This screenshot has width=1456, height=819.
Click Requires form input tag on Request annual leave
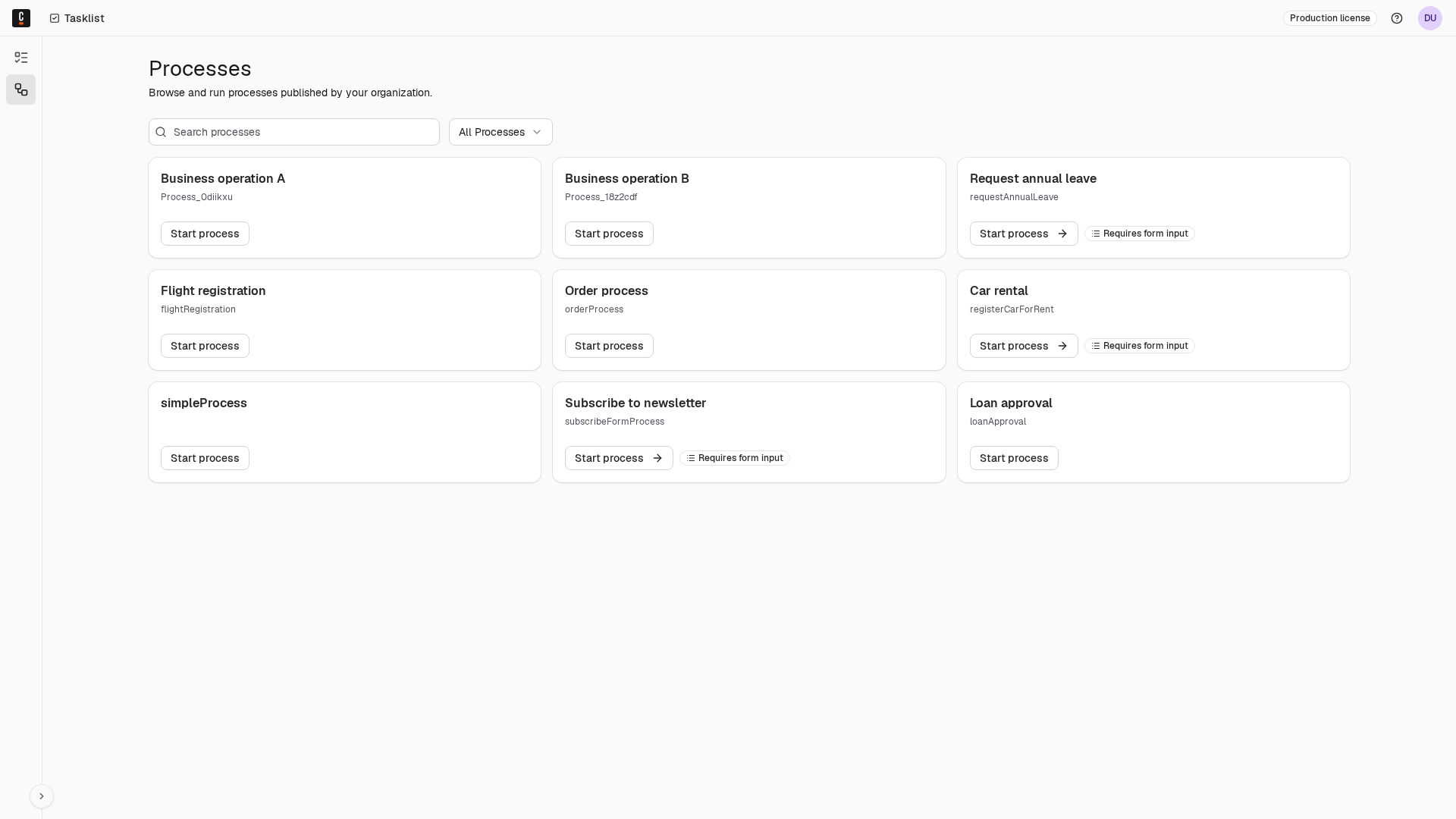pyautogui.click(x=1140, y=234)
